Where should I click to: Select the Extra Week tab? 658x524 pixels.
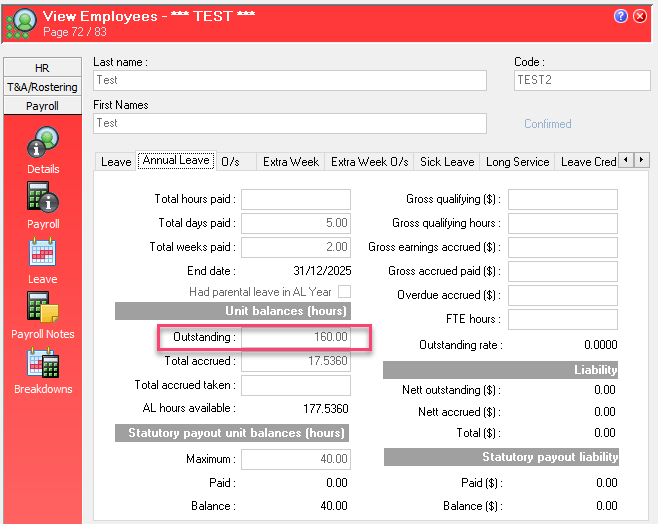point(290,161)
